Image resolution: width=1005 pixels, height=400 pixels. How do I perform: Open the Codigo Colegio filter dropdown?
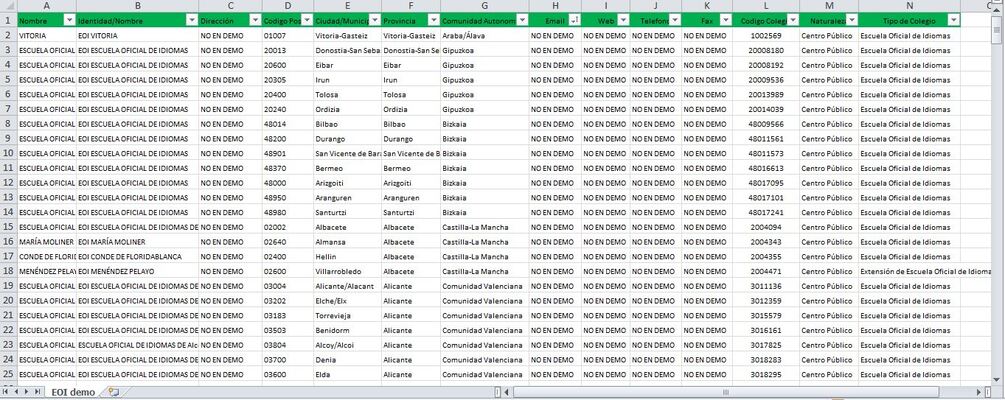point(792,21)
